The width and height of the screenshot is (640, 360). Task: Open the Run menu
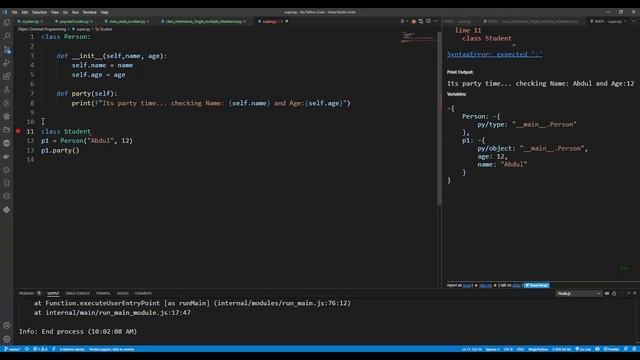pyautogui.click(x=75, y=12)
